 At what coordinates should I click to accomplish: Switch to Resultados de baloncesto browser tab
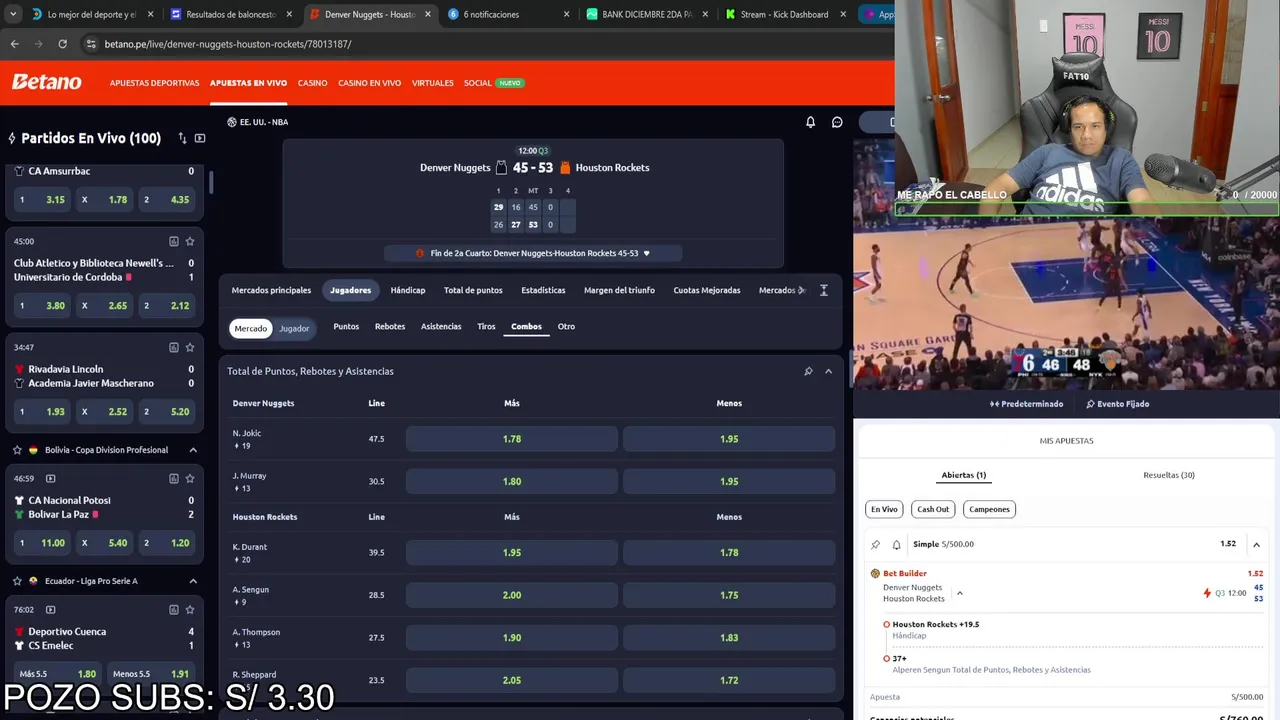[x=229, y=14]
